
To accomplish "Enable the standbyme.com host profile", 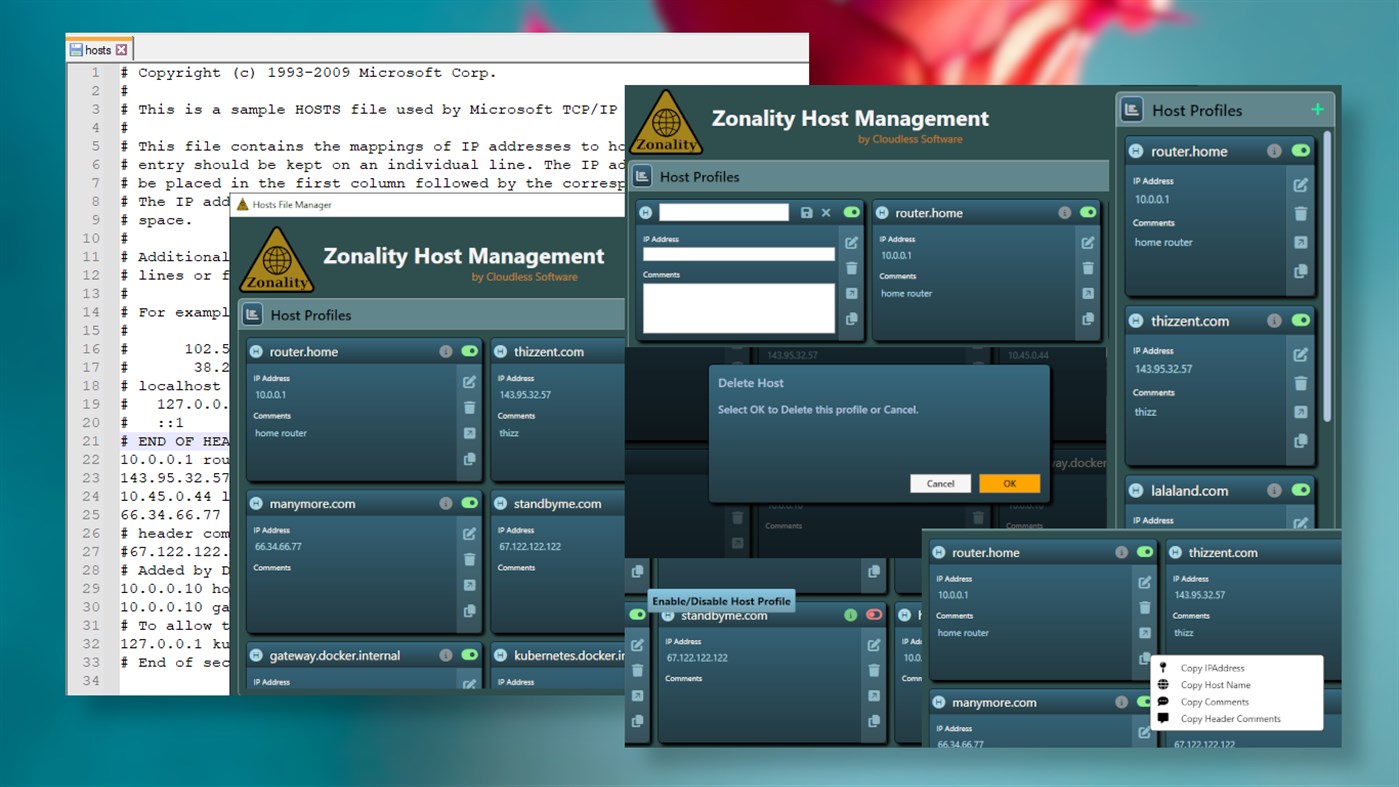I will (x=872, y=616).
